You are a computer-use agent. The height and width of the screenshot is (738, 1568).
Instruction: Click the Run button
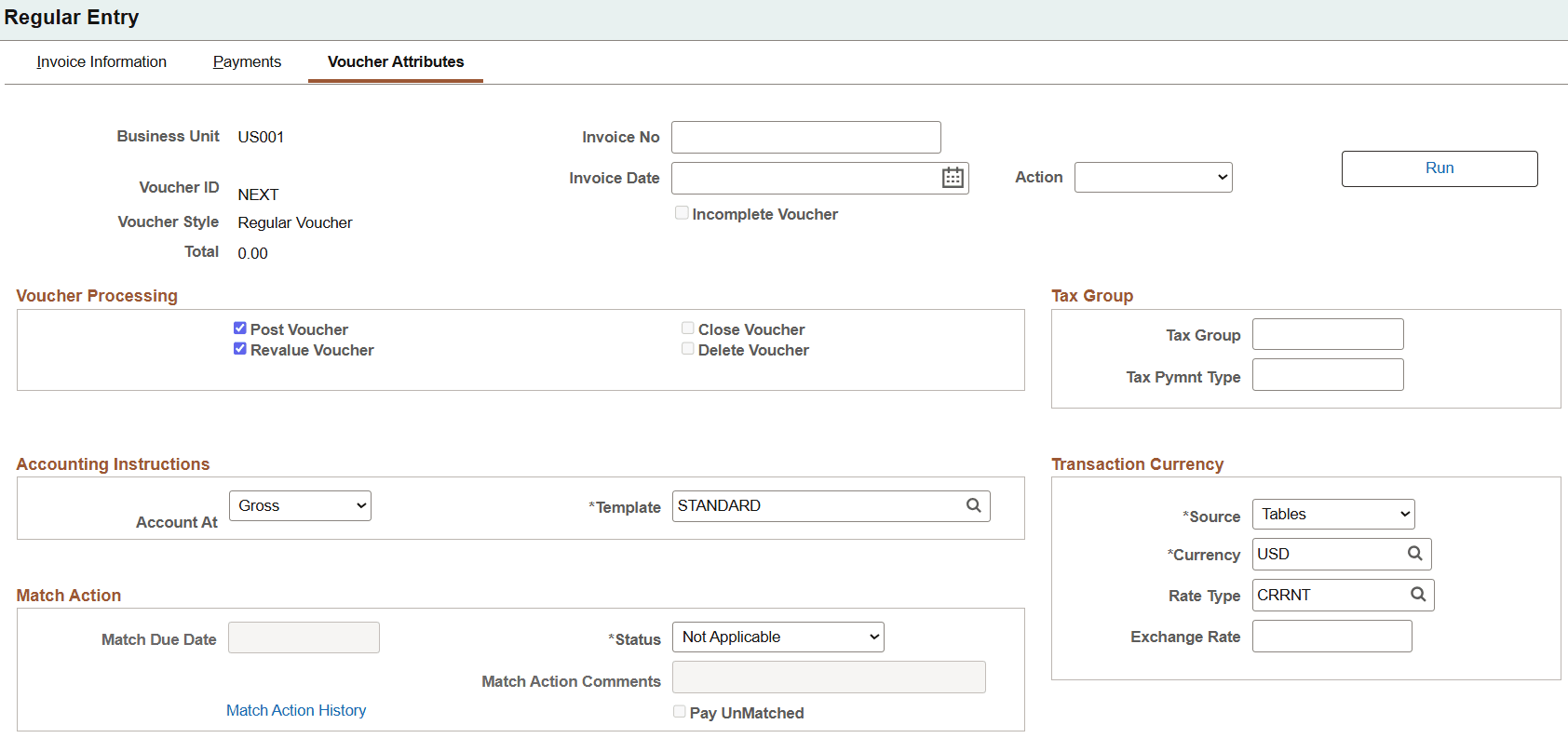click(1440, 168)
